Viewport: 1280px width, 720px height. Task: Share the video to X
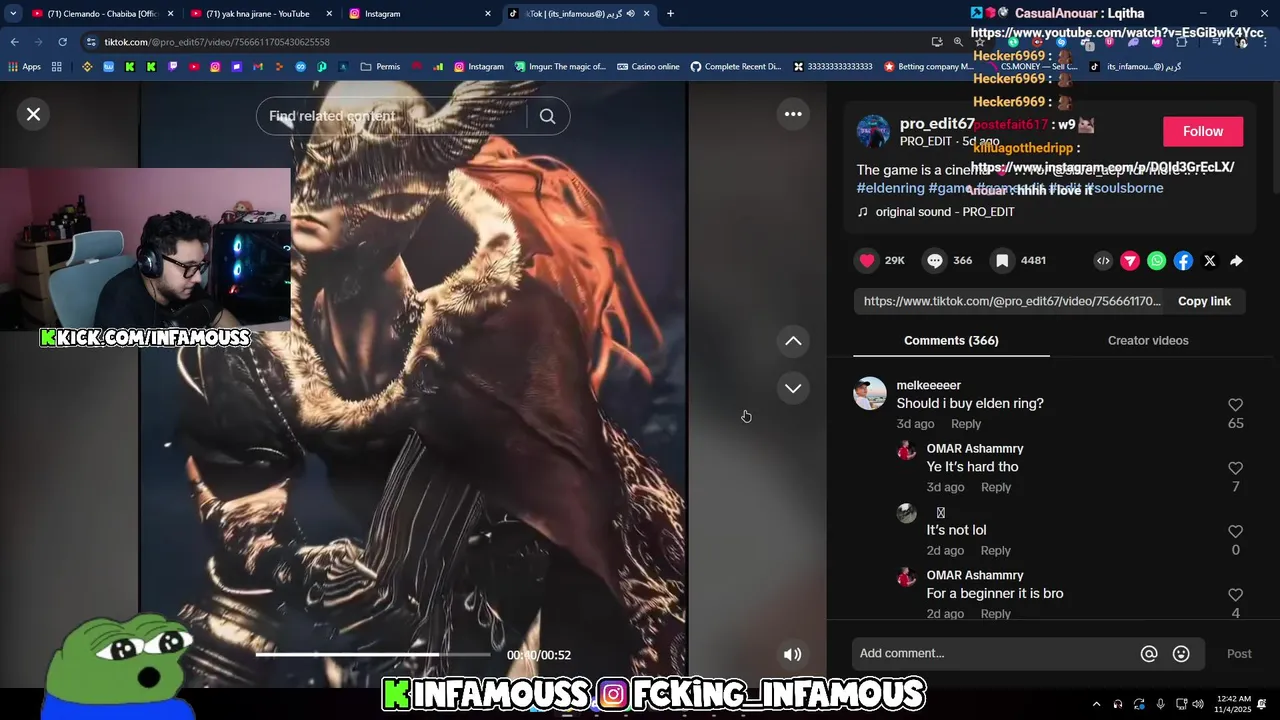click(1210, 261)
